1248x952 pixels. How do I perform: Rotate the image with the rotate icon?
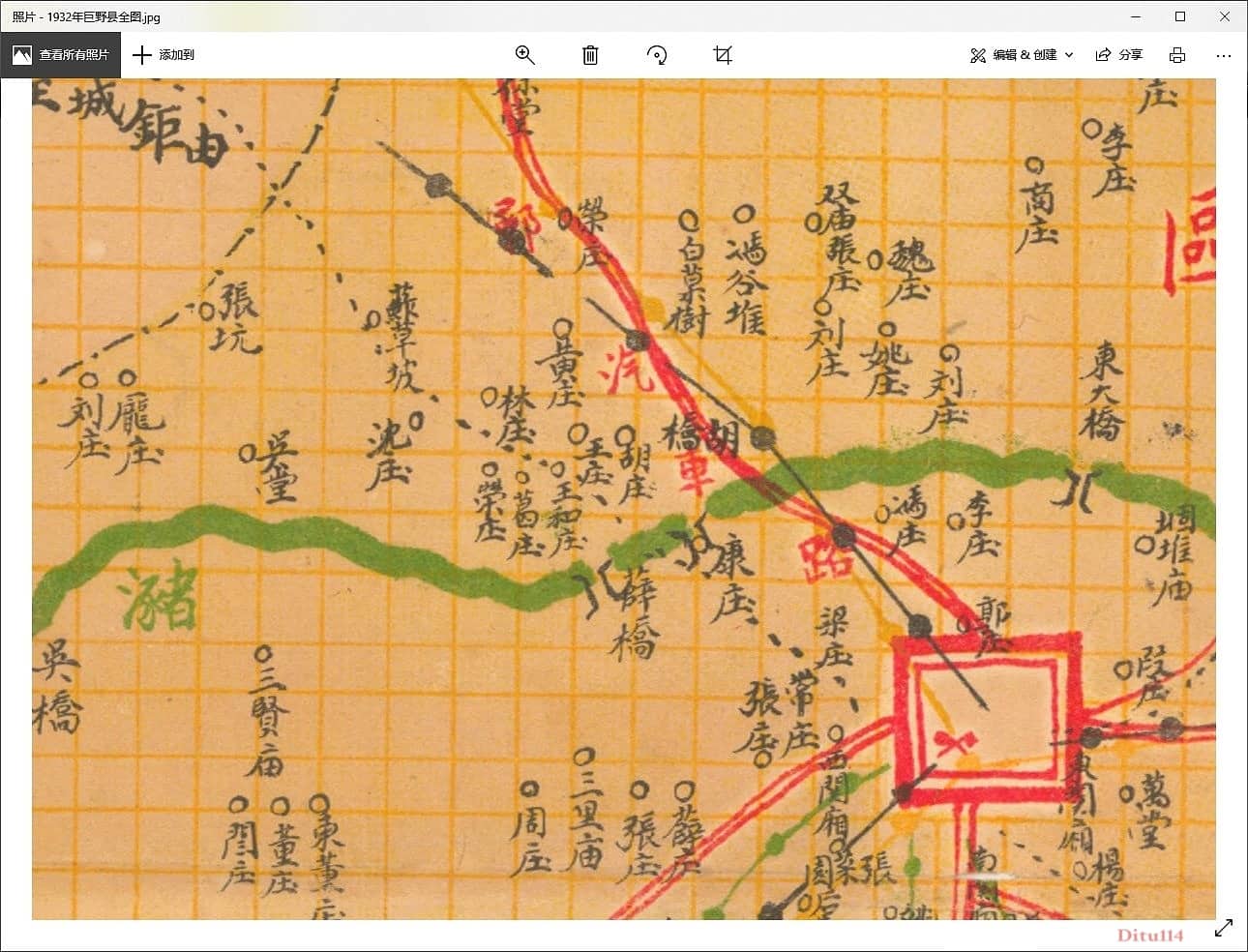(657, 55)
